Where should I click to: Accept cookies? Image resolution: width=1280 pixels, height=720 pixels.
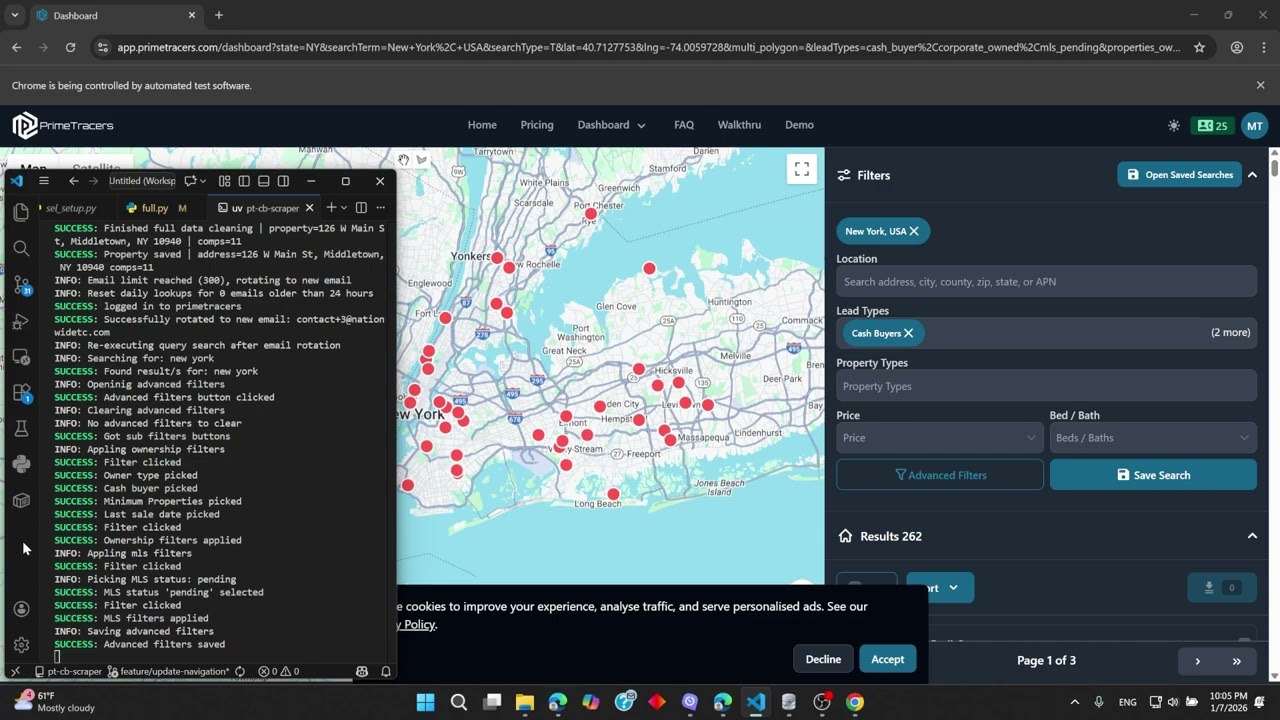click(x=887, y=659)
